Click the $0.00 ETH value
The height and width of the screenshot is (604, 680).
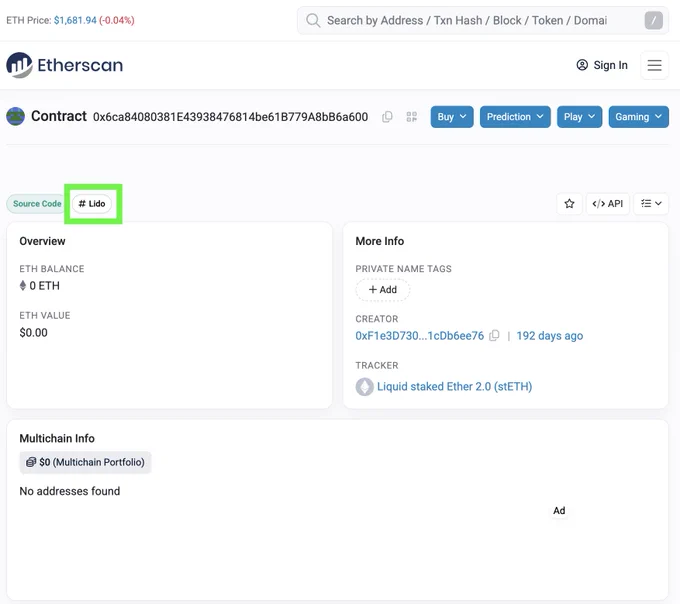[33, 333]
